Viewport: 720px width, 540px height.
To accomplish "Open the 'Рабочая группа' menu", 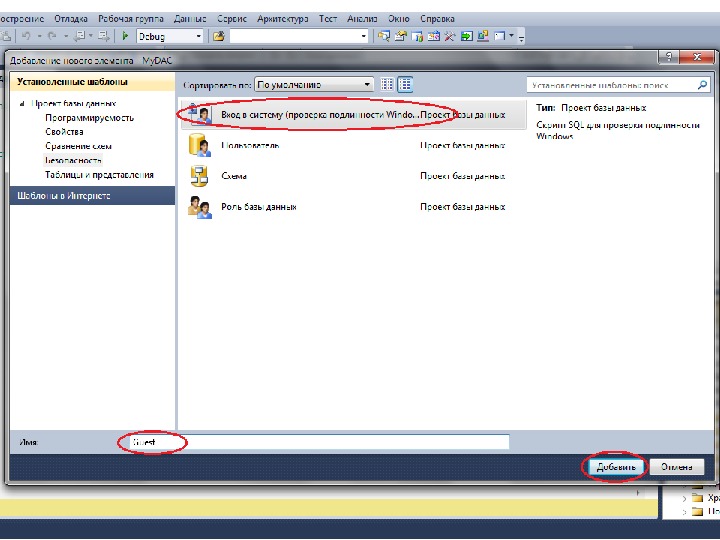I will [131, 19].
